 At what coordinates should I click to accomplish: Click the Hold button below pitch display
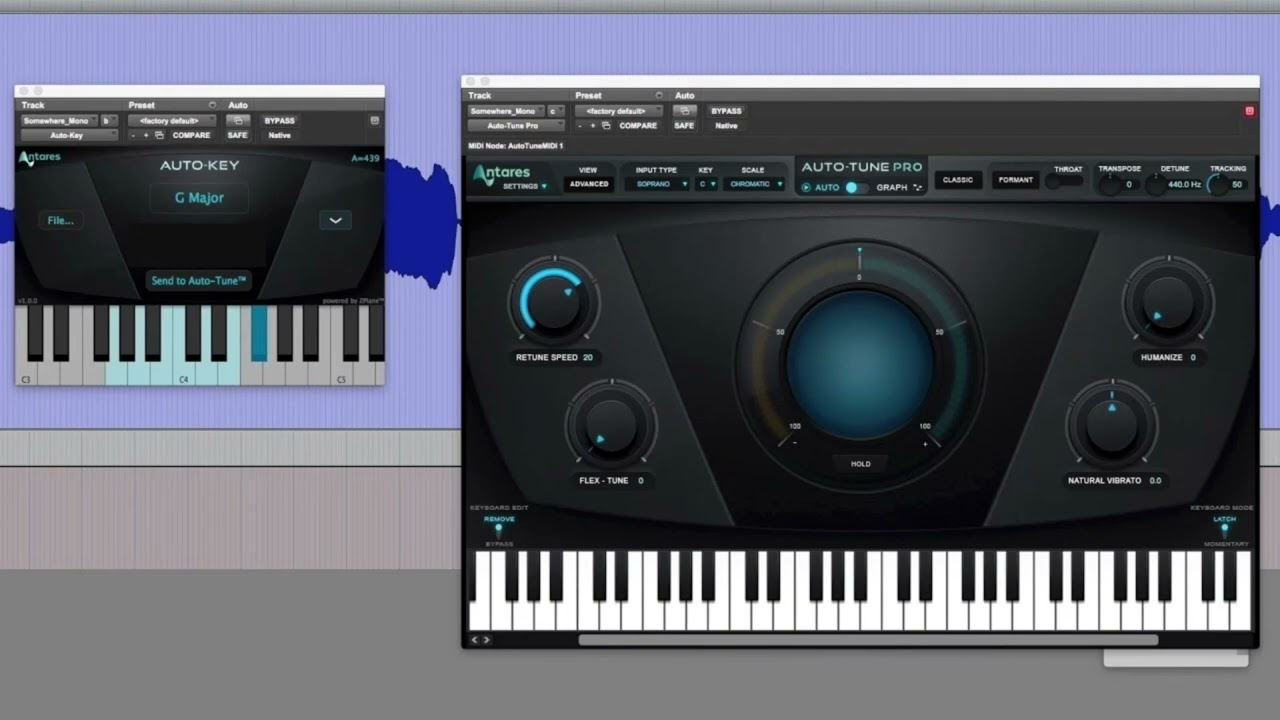[x=860, y=464]
